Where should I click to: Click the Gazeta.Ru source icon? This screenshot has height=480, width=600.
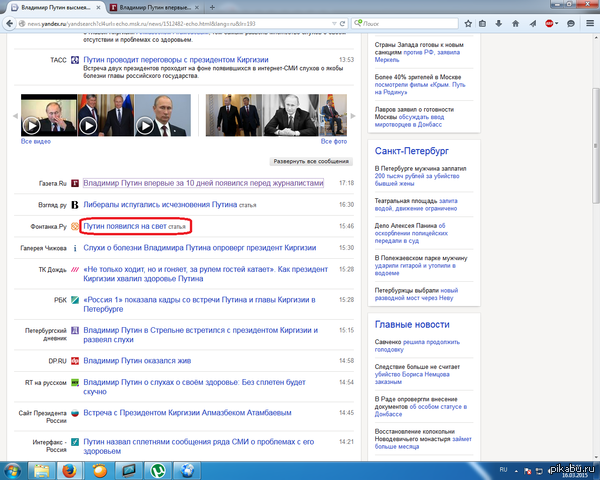click(75, 184)
